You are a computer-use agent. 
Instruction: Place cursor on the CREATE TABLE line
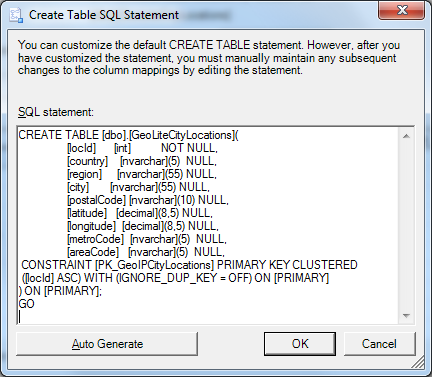click(129, 135)
